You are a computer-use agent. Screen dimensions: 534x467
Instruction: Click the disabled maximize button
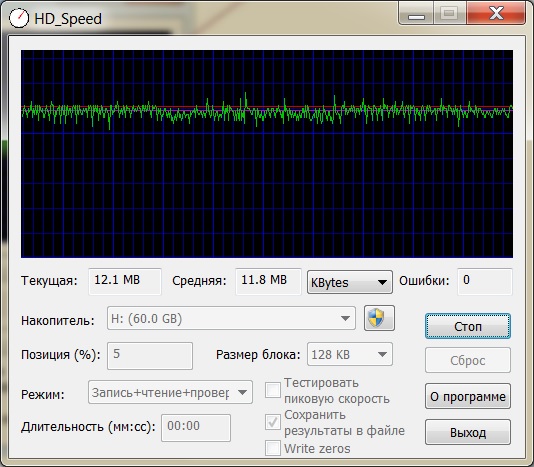pos(450,14)
